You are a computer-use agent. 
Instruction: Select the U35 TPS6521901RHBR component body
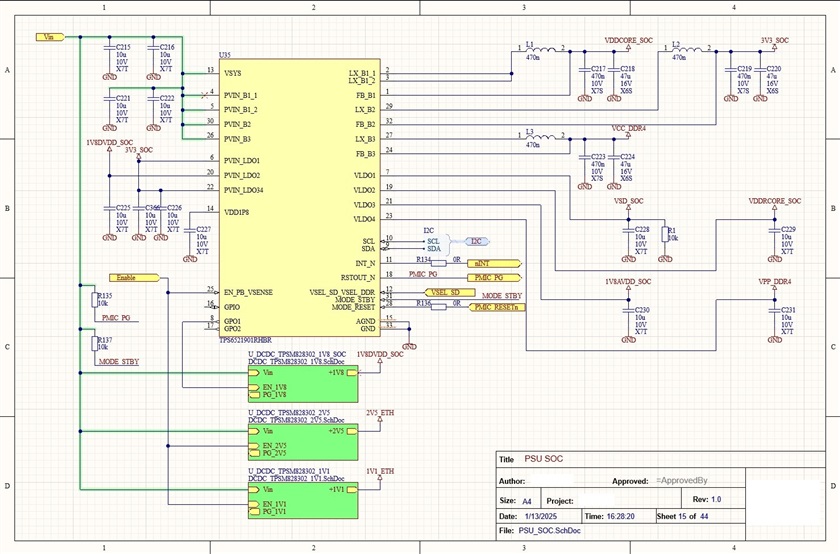tap(300, 198)
